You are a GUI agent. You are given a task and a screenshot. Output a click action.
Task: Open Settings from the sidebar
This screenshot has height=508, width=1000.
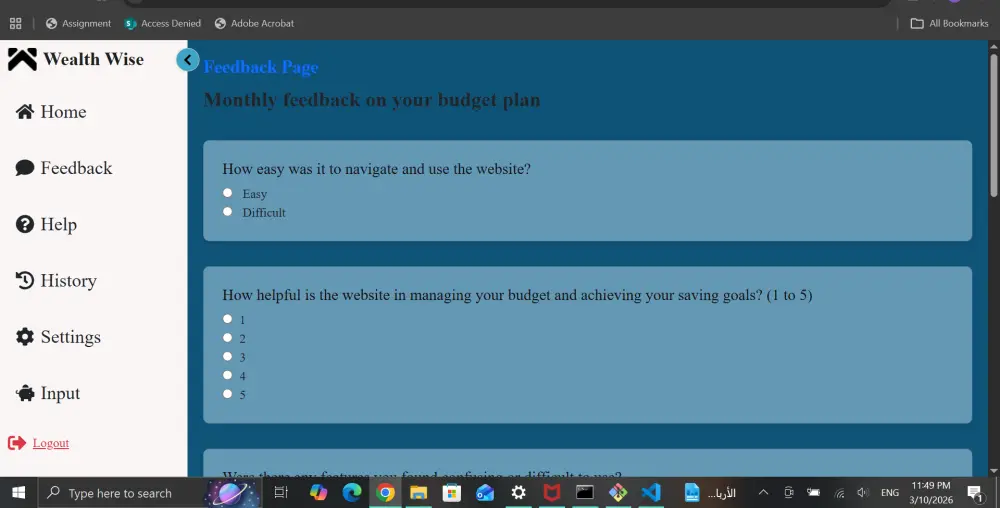point(71,337)
